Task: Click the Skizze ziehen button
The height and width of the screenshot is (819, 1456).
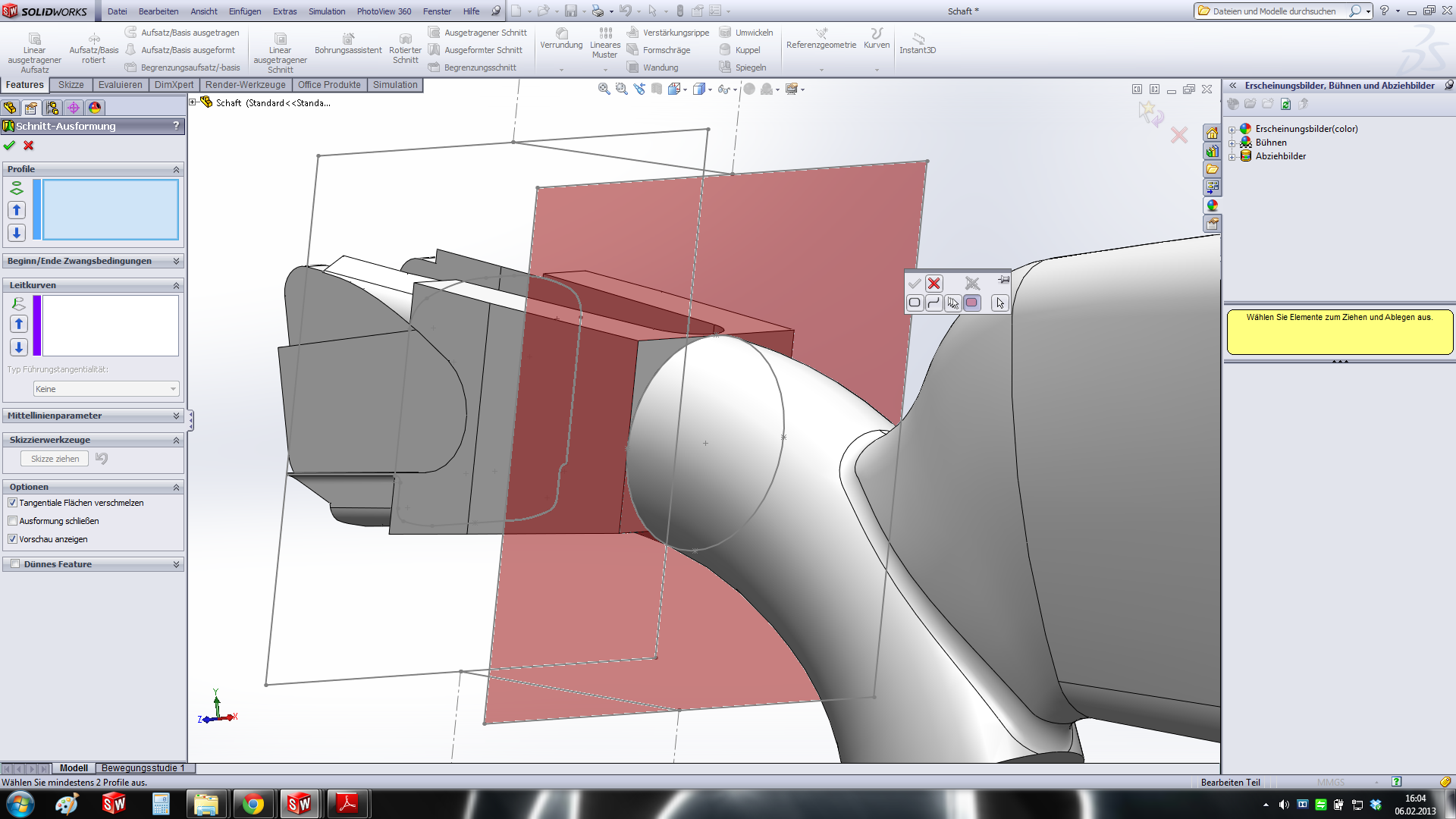Action: (x=55, y=459)
